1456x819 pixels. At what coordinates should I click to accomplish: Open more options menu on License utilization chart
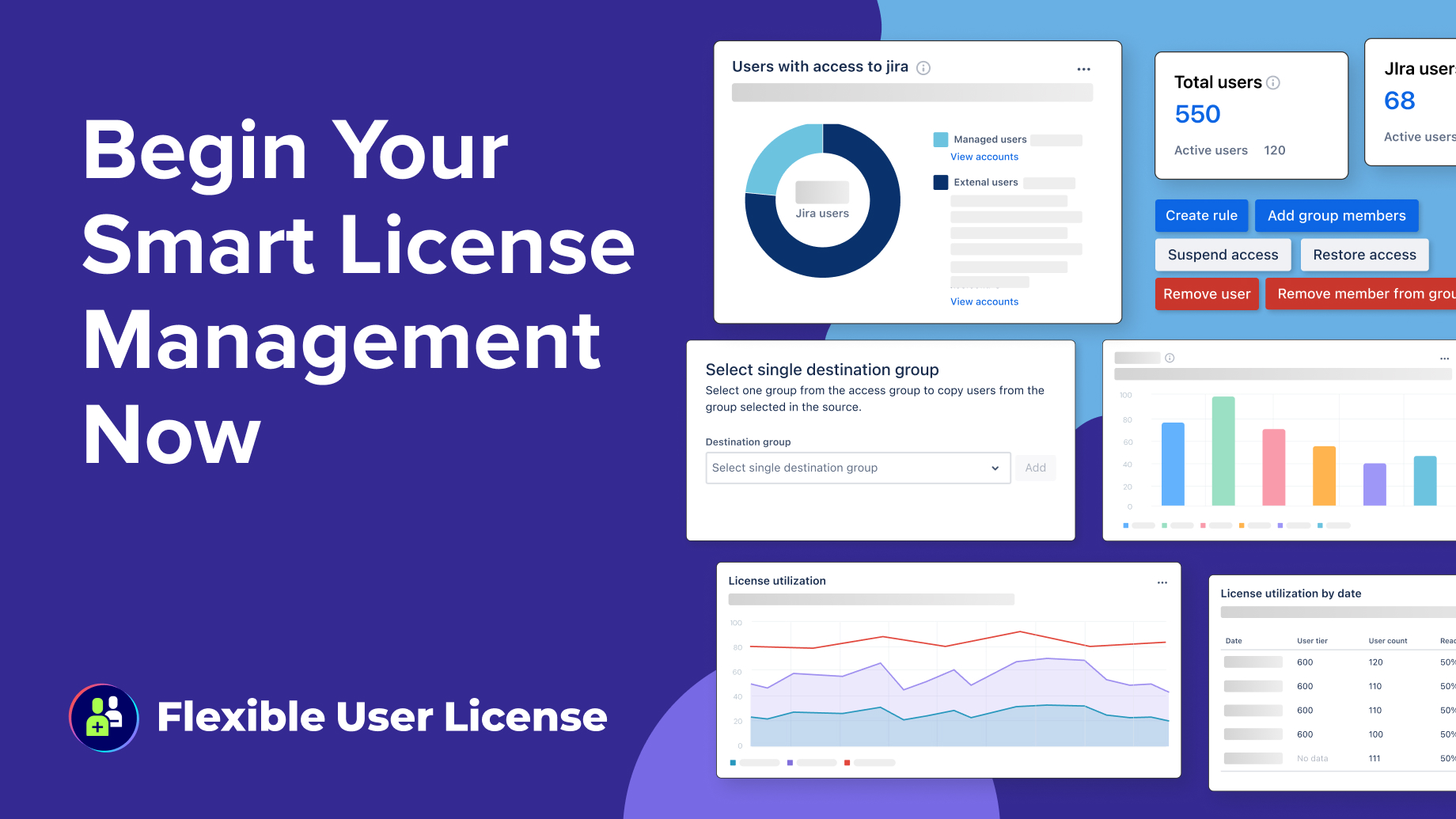pyautogui.click(x=1162, y=582)
